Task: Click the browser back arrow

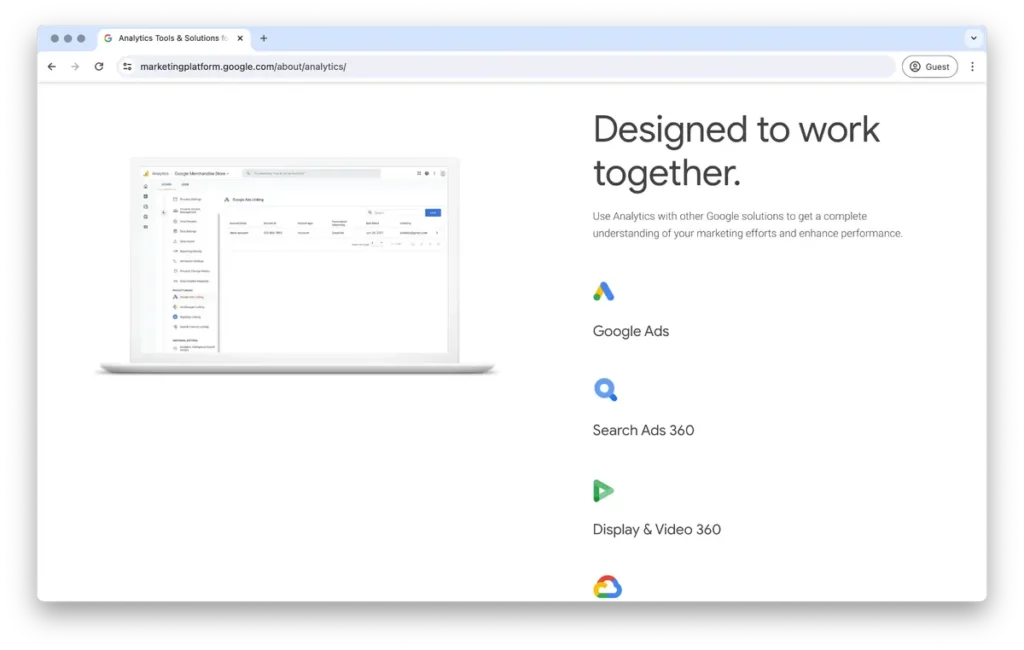Action: pos(52,67)
